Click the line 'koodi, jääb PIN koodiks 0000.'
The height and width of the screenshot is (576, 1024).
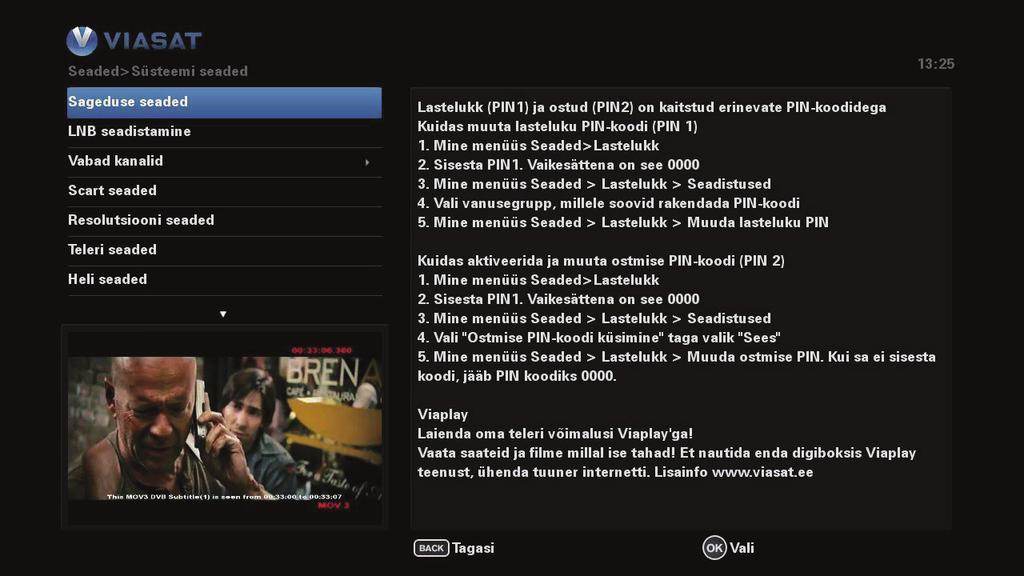click(x=517, y=376)
